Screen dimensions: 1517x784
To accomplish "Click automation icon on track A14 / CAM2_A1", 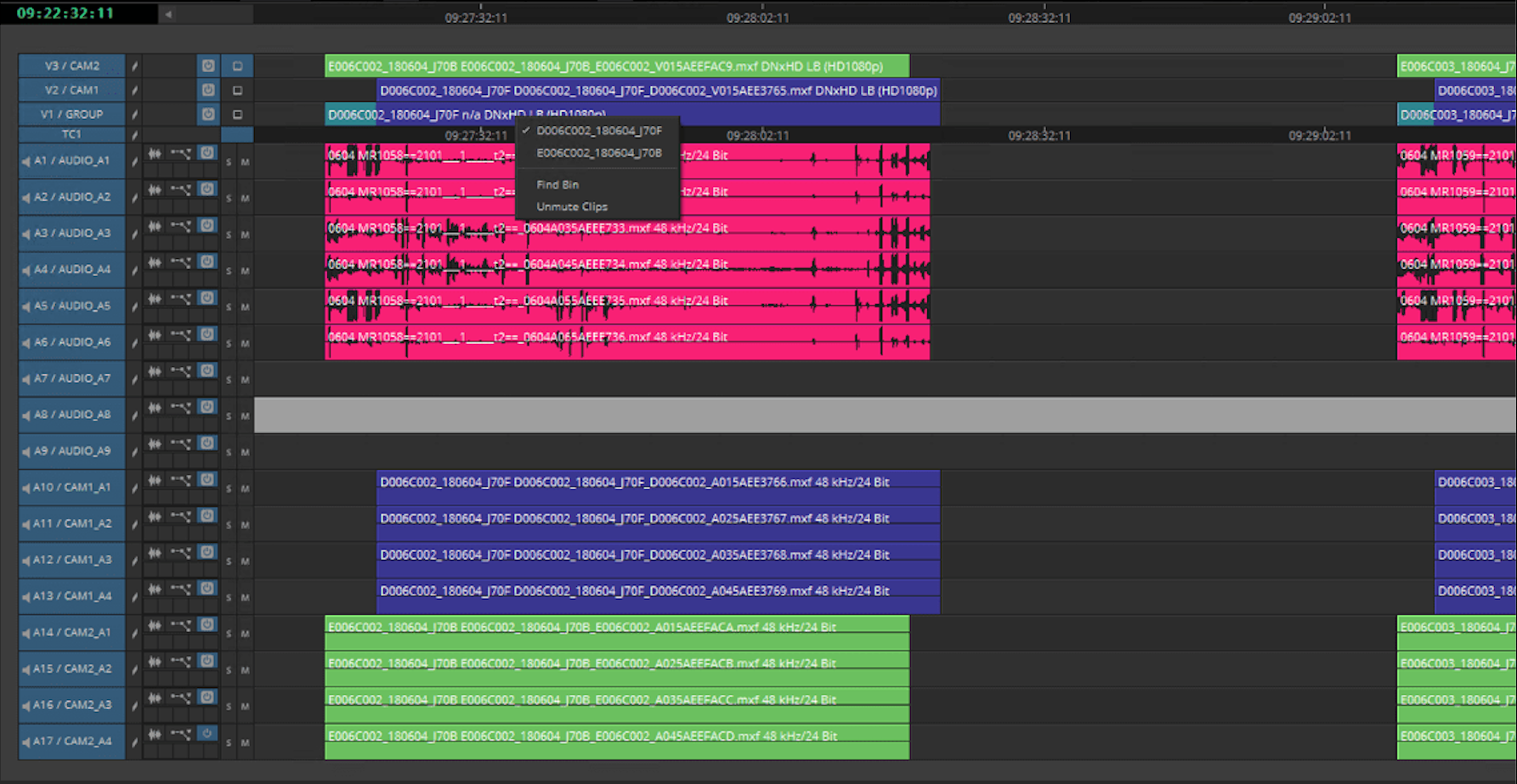I will [180, 626].
